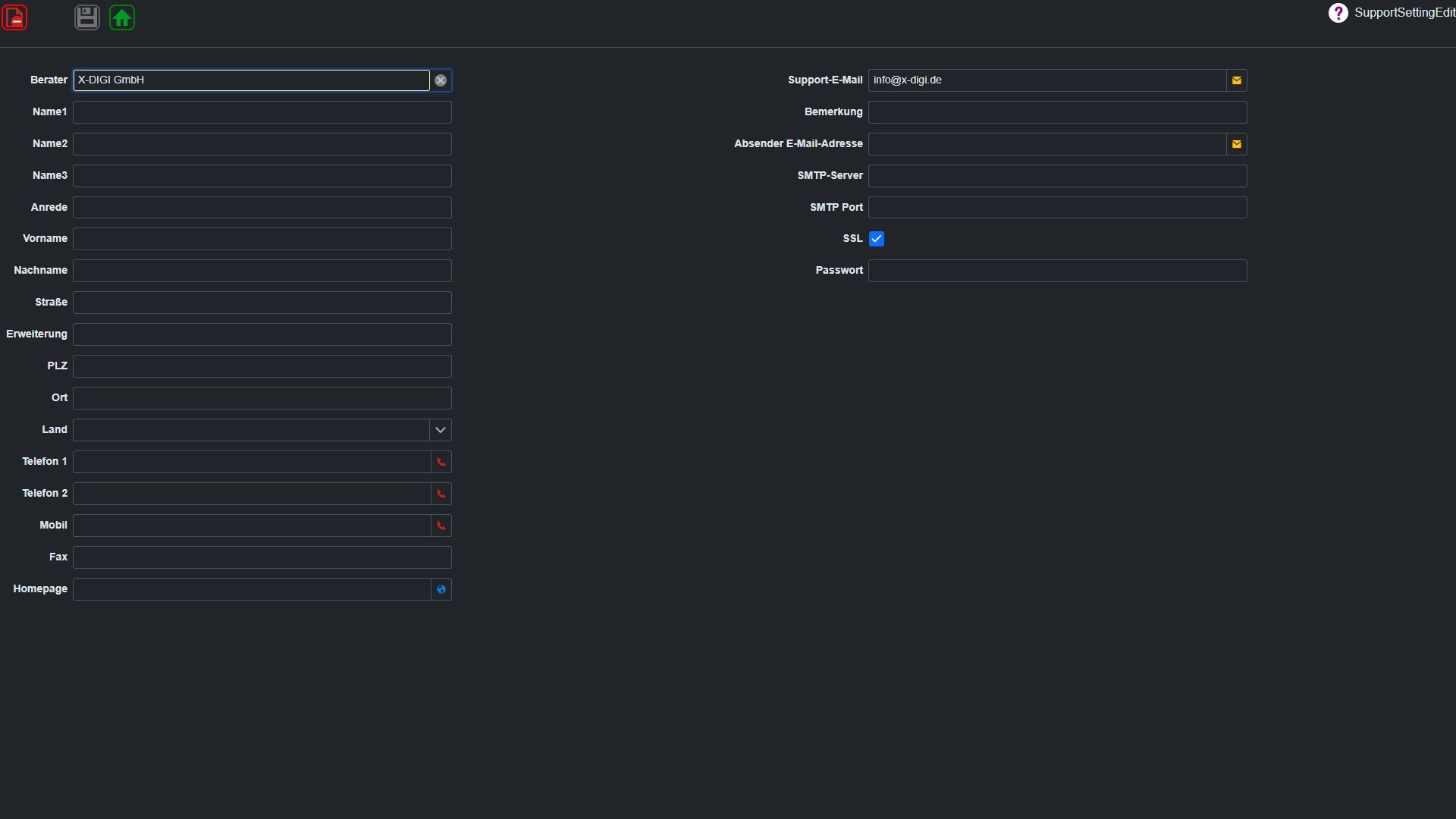Click the Bemerkung input field
1456x819 pixels.
[x=1058, y=112]
